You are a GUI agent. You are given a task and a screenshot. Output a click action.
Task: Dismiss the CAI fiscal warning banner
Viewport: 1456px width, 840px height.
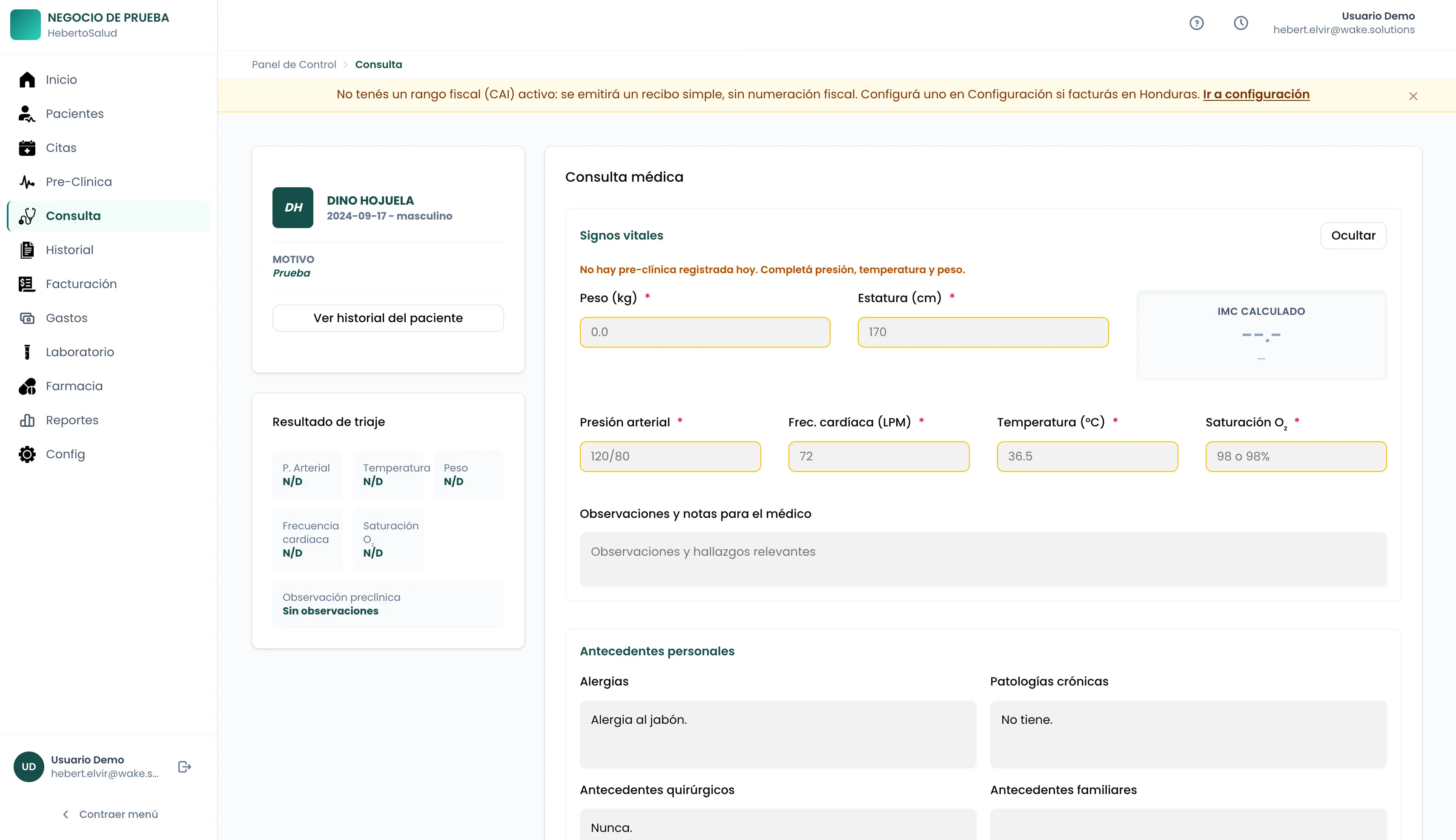pyautogui.click(x=1413, y=96)
